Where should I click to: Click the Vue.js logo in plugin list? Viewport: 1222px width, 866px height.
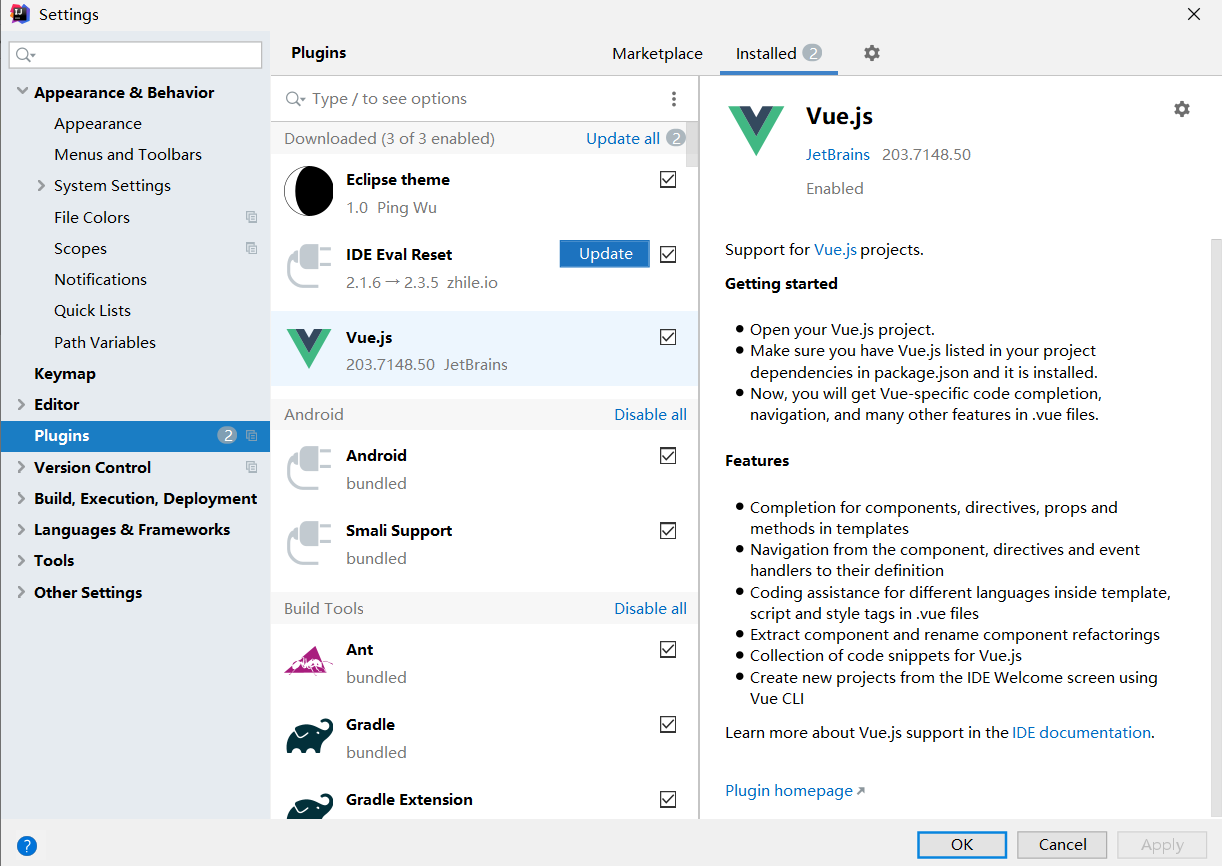(x=308, y=348)
